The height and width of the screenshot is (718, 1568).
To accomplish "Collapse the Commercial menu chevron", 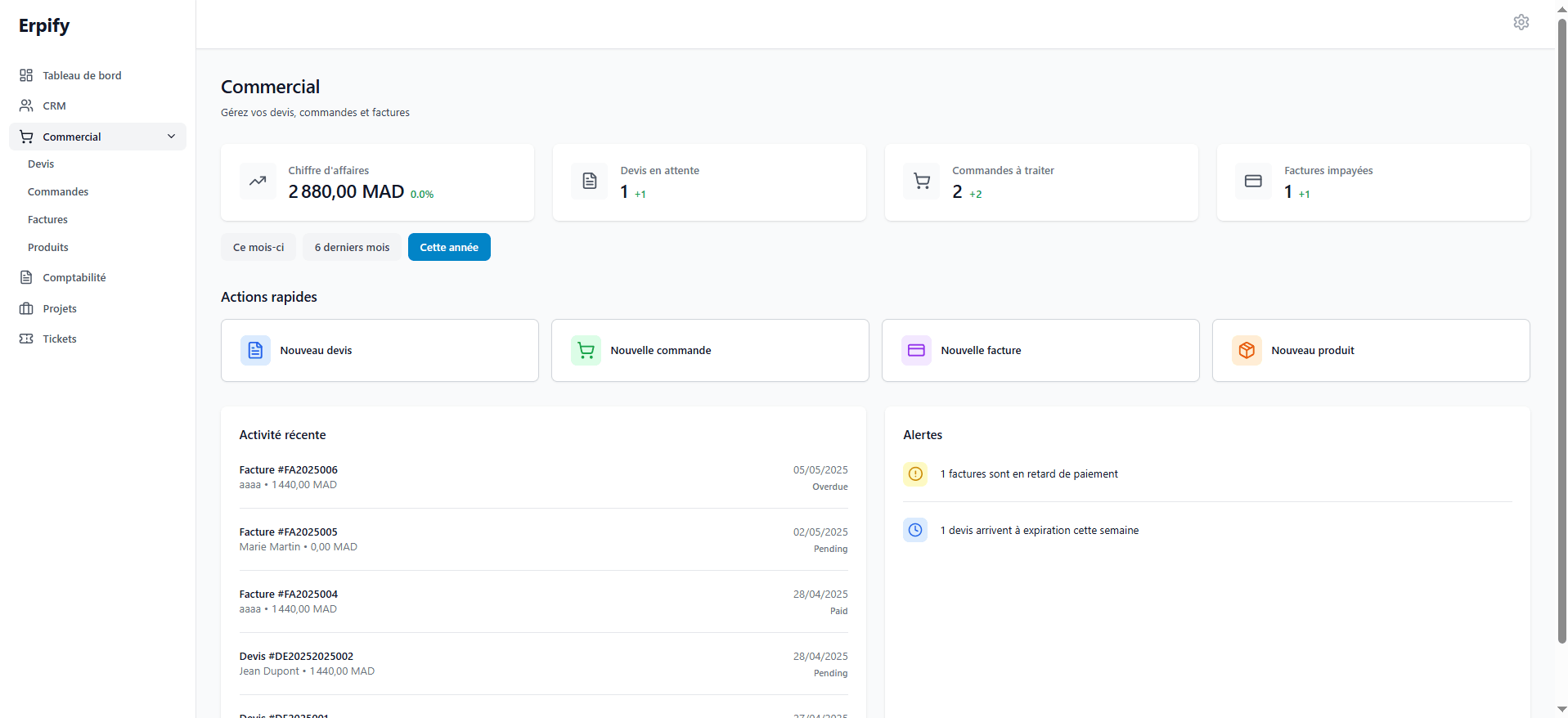I will tap(171, 137).
